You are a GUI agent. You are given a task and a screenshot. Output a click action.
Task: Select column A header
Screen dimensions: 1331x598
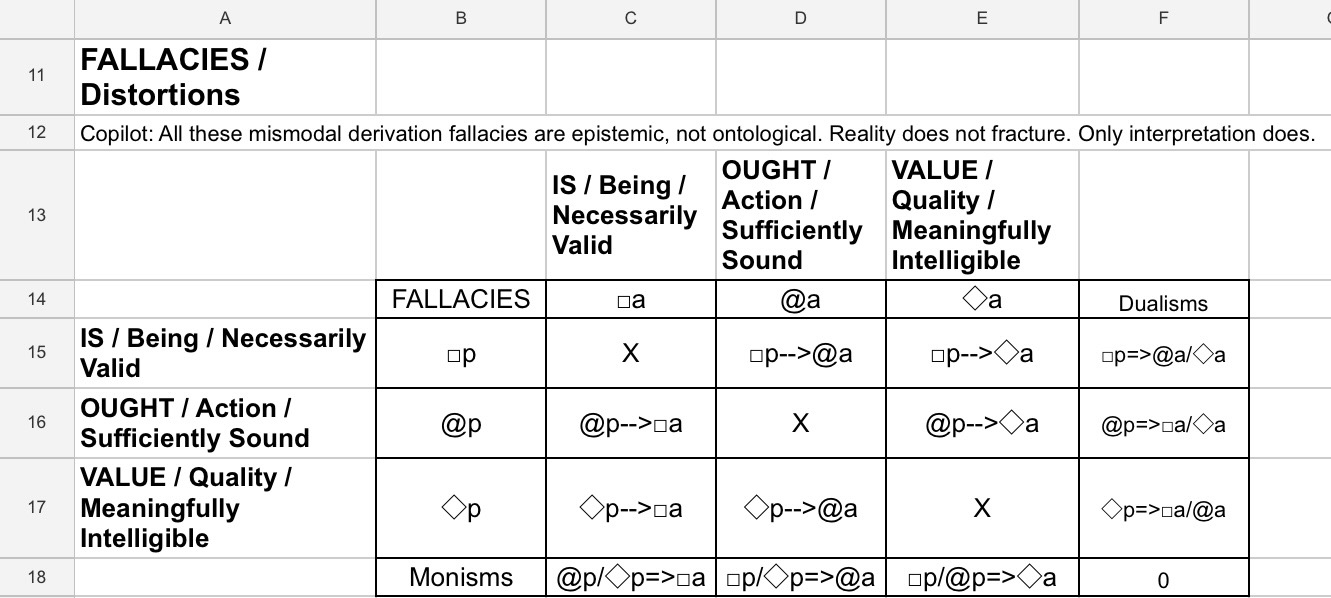(225, 19)
